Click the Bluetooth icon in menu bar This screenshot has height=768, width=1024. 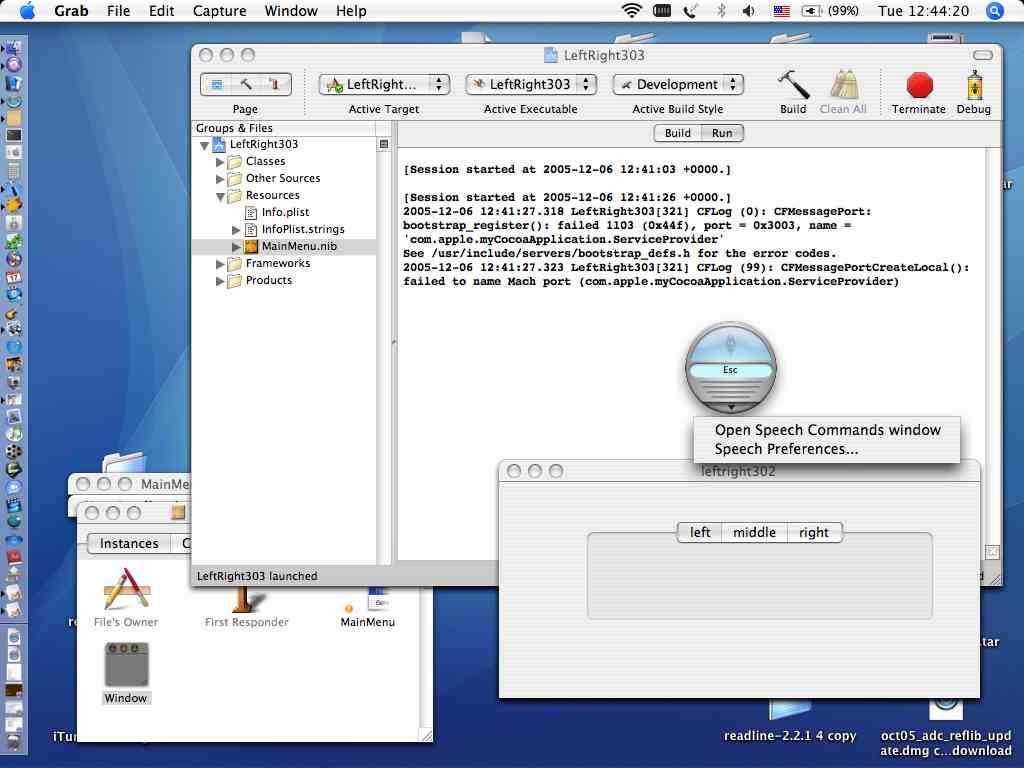(721, 10)
